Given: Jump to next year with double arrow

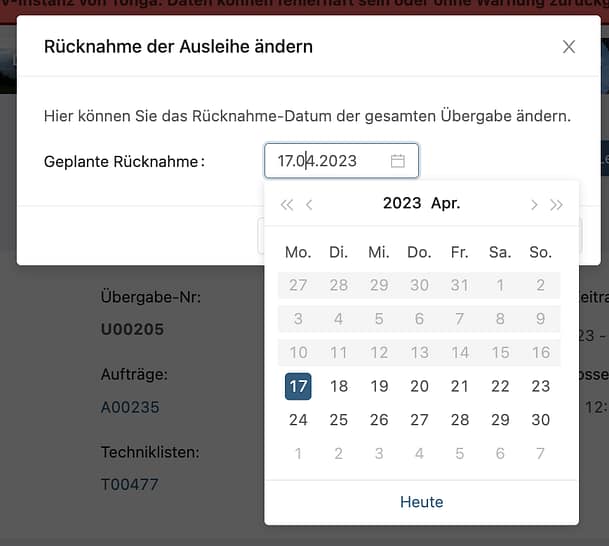Looking at the screenshot, I should pyautogui.click(x=556, y=204).
